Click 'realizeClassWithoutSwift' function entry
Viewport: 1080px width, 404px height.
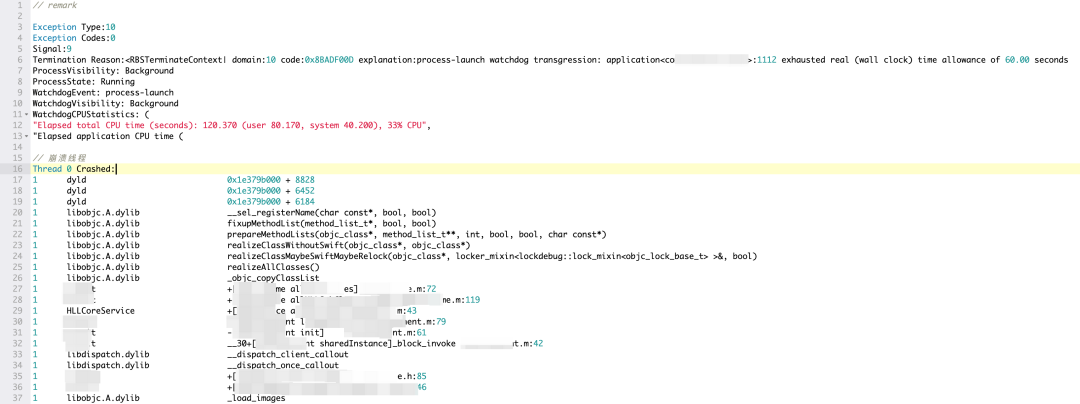(349, 246)
